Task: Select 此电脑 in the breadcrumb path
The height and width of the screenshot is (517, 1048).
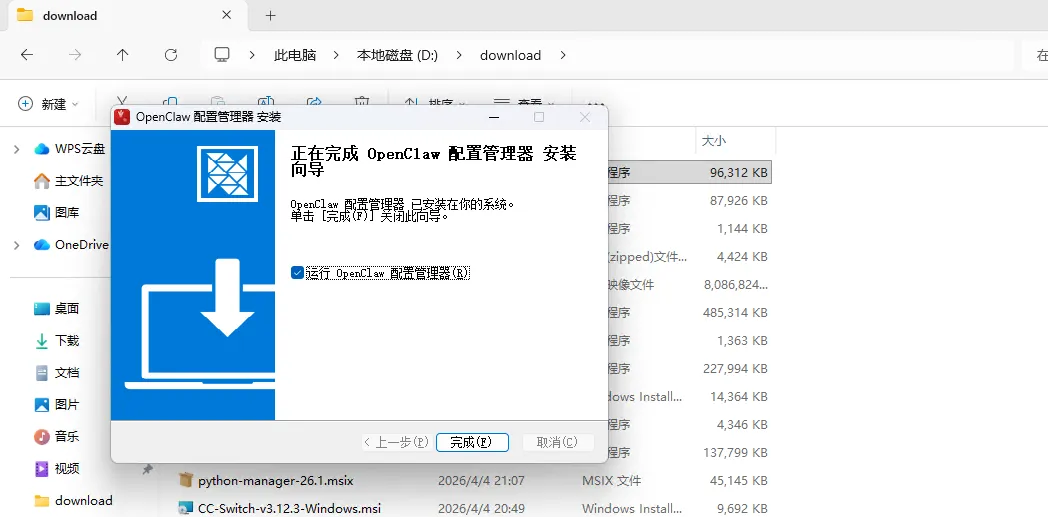Action: tap(295, 55)
